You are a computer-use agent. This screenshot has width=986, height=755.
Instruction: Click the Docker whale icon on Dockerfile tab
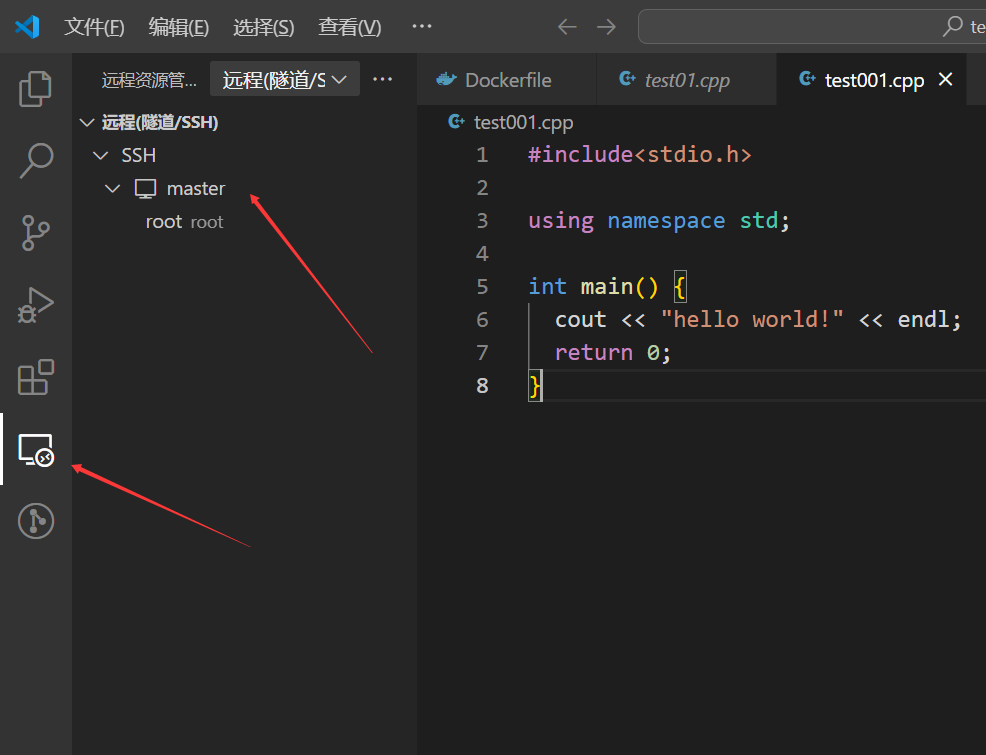pos(446,79)
